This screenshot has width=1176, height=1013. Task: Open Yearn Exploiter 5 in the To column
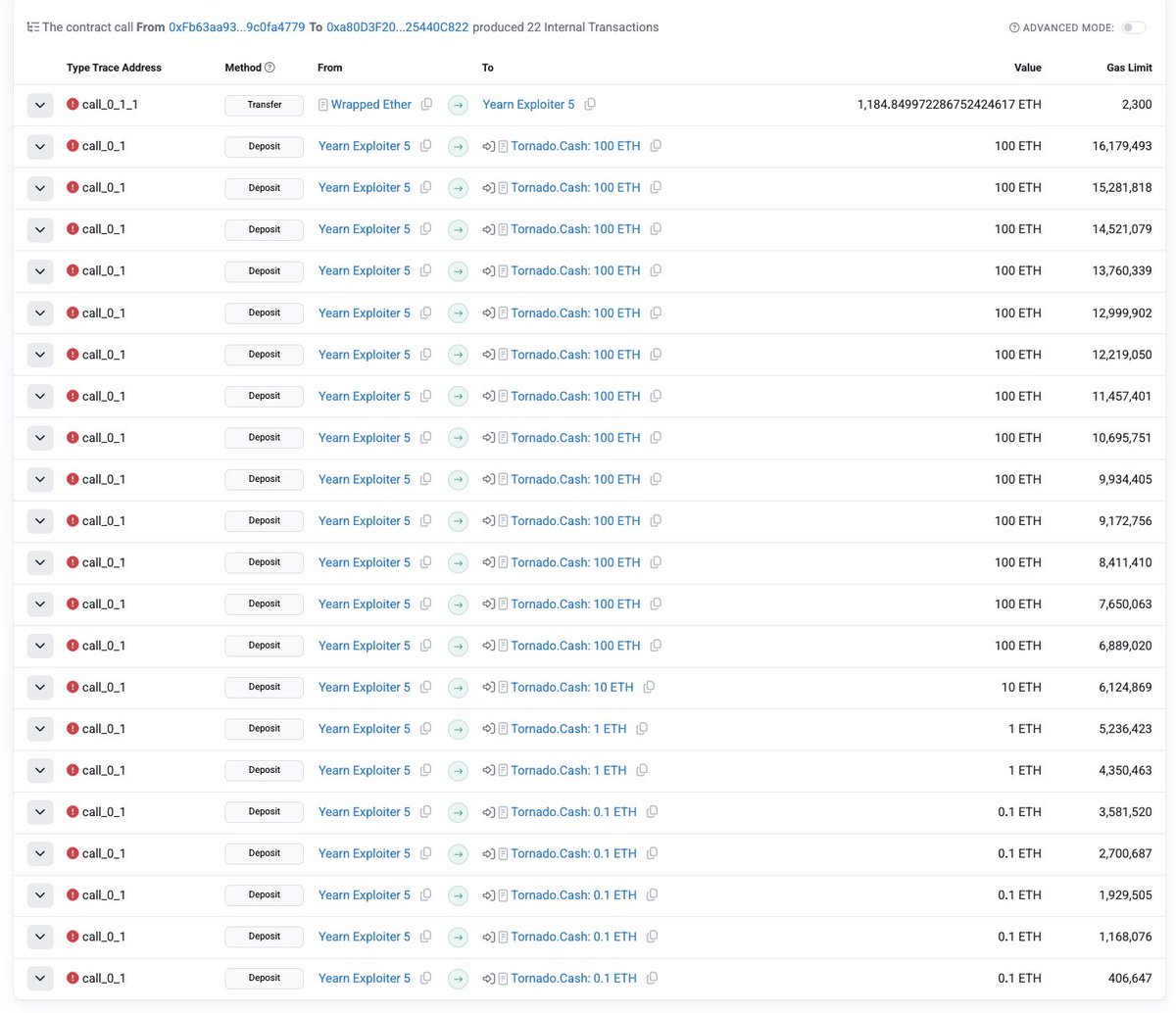[x=528, y=105]
